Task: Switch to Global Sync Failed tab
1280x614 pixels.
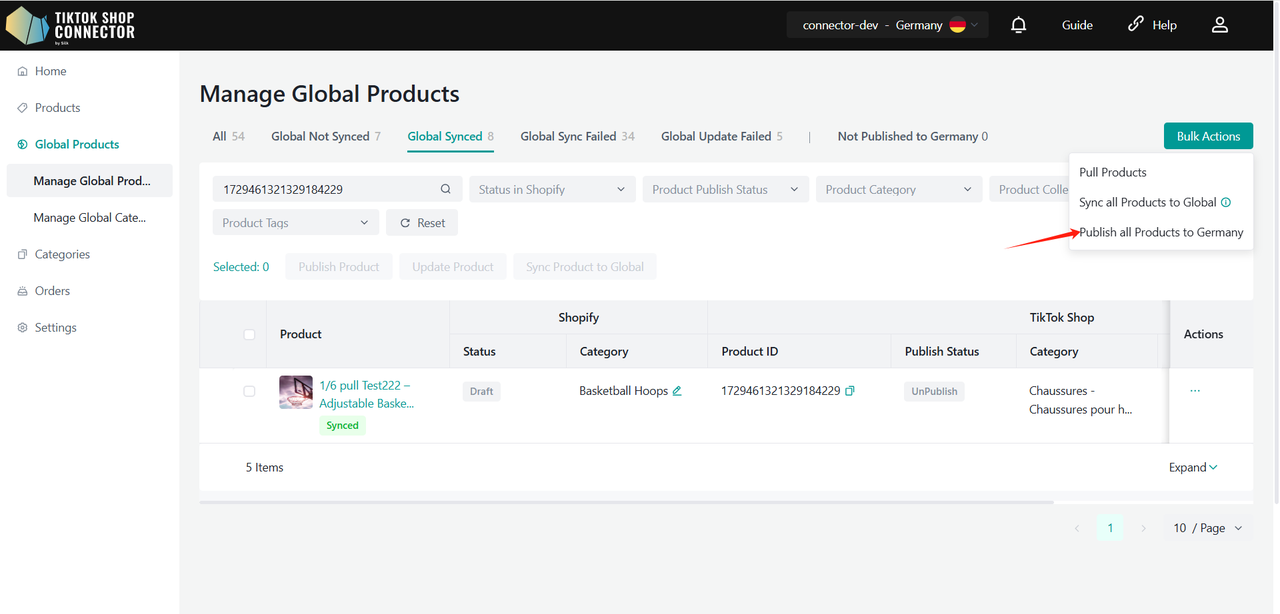Action: click(x=577, y=137)
